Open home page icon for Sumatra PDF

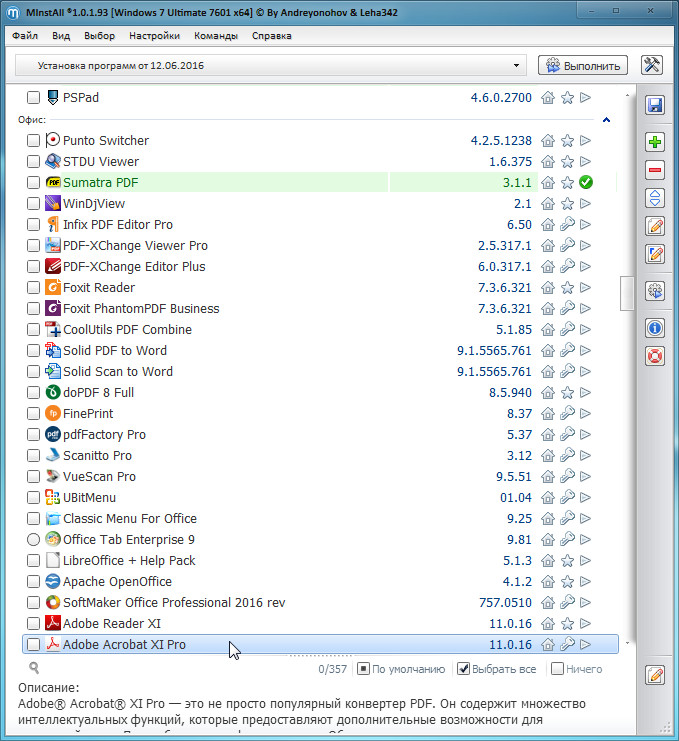click(548, 182)
